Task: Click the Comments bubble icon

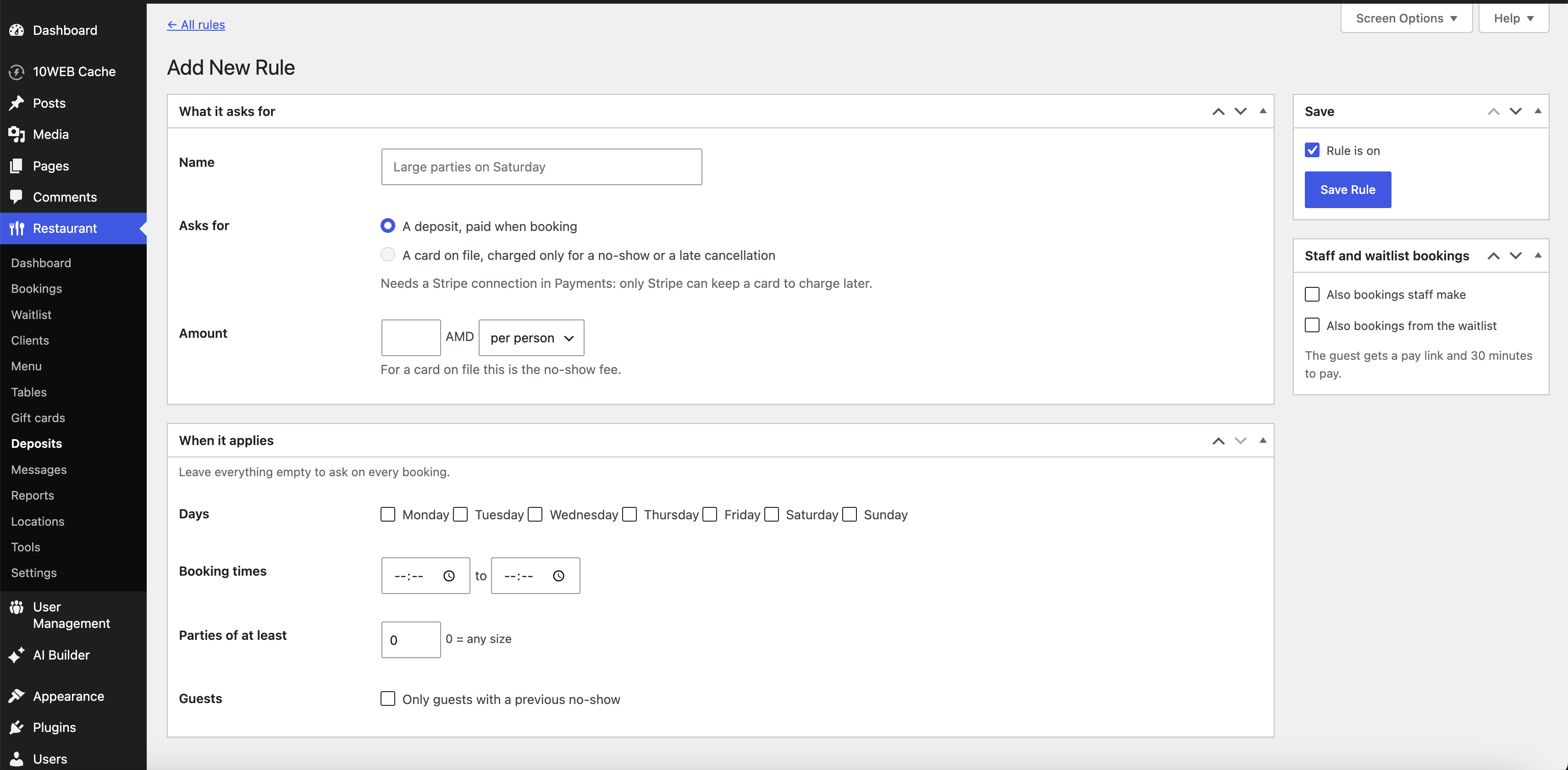Action: (x=17, y=197)
